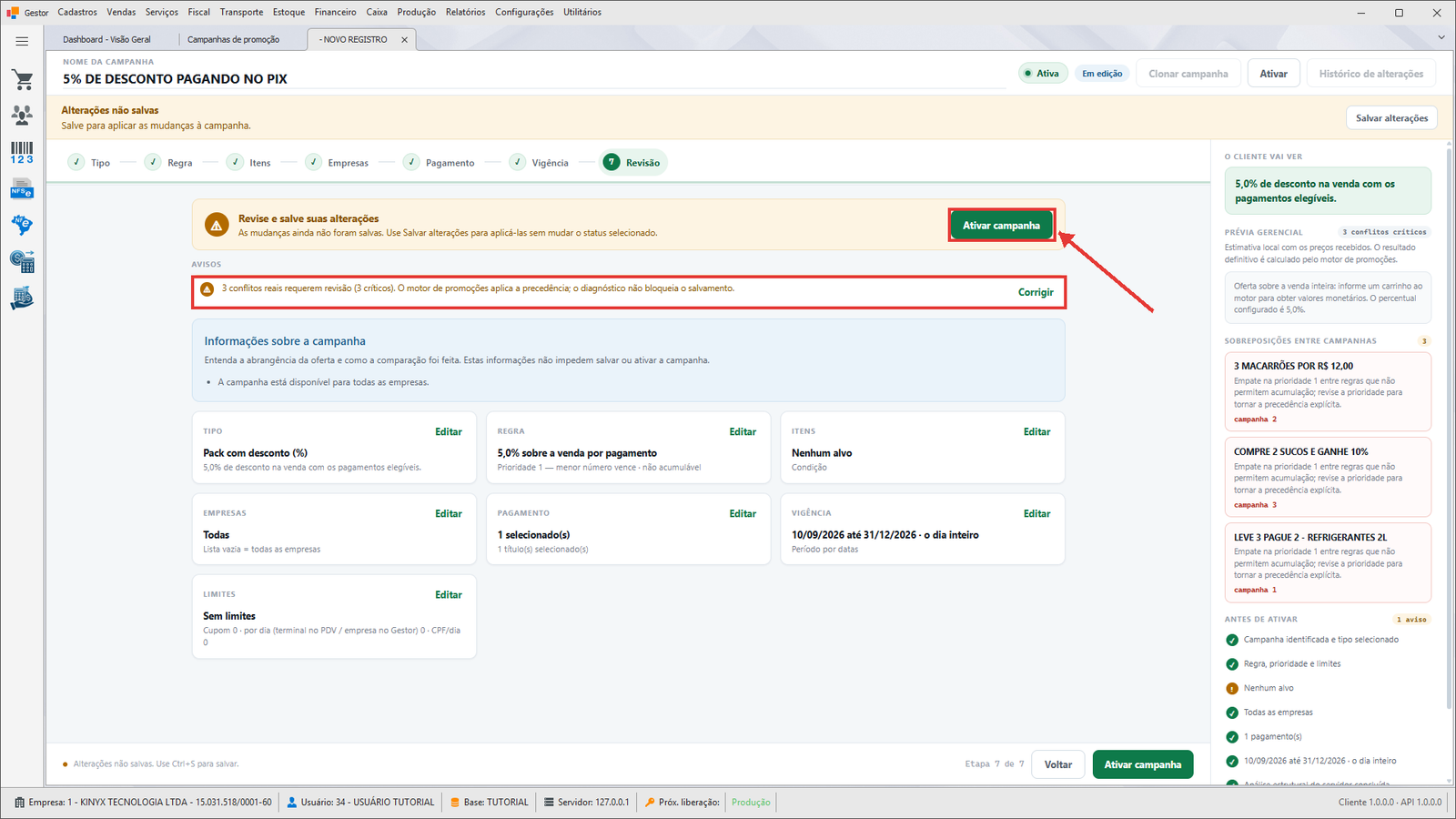Edit the Regra card
The image size is (1456, 819).
(x=743, y=432)
